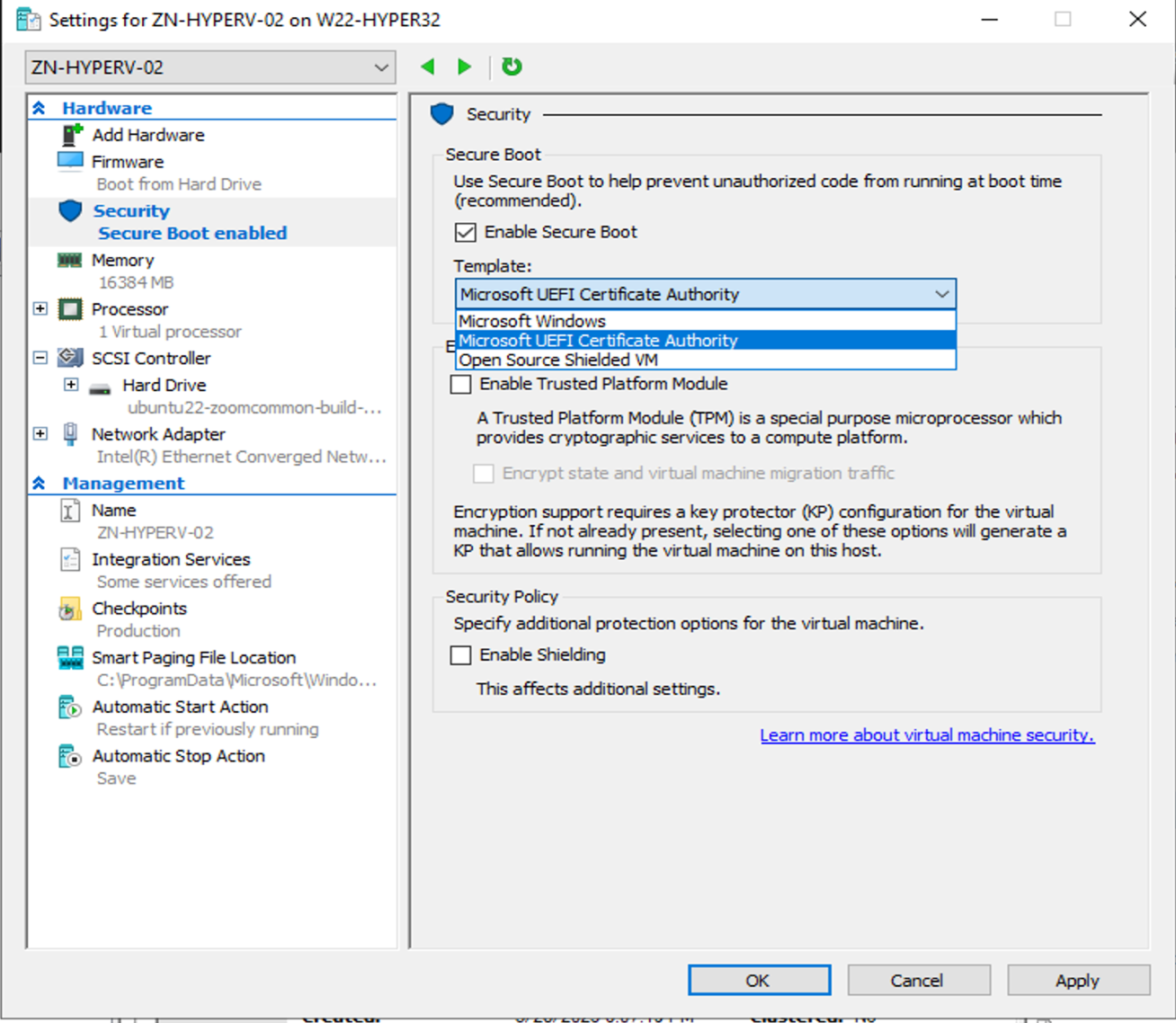Viewport: 1176px width, 1023px height.
Task: Select Integration Services in Management list
Action: (x=171, y=559)
